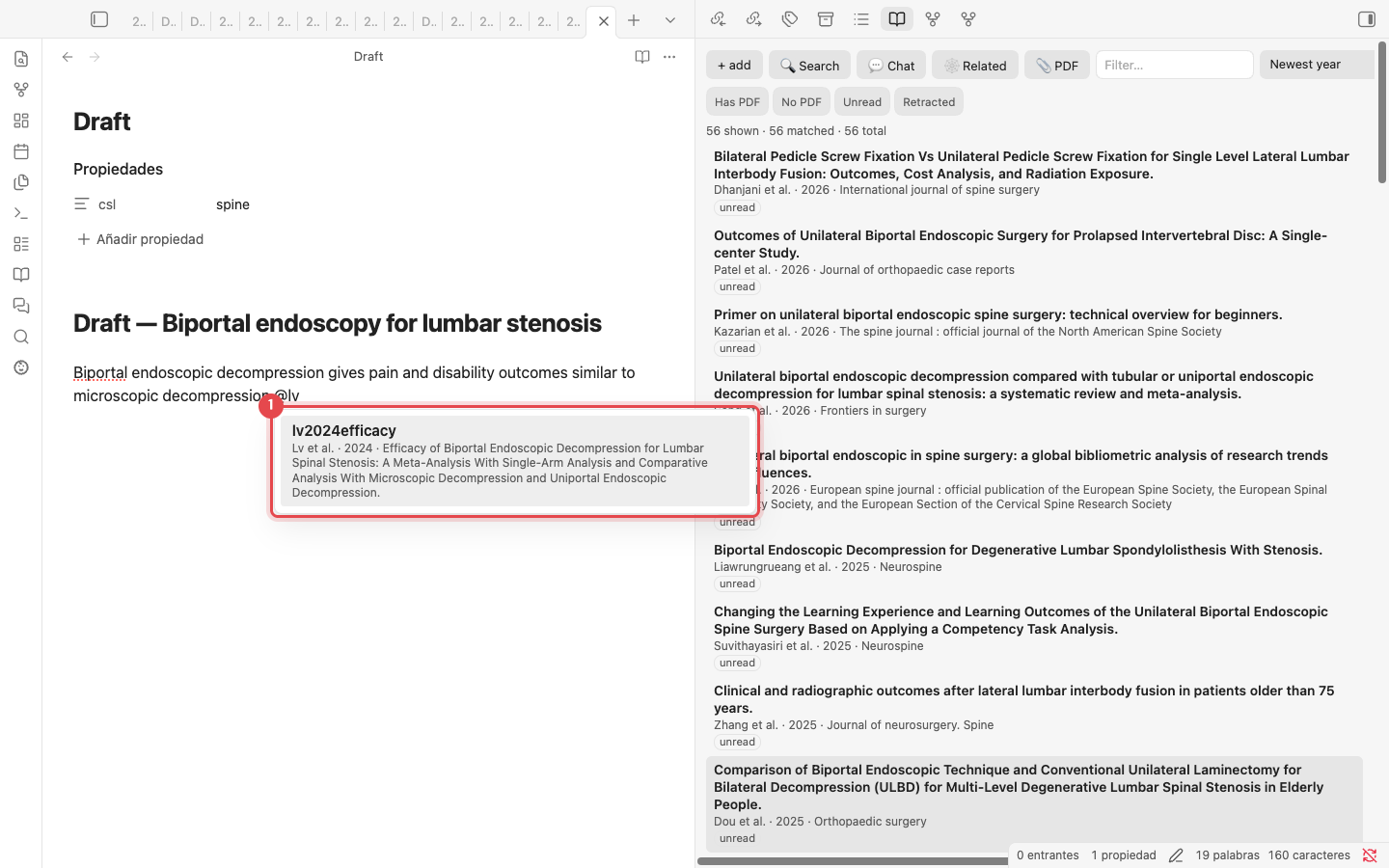
Task: Select the lv2024efficacy citation suggestion
Action: [515, 461]
